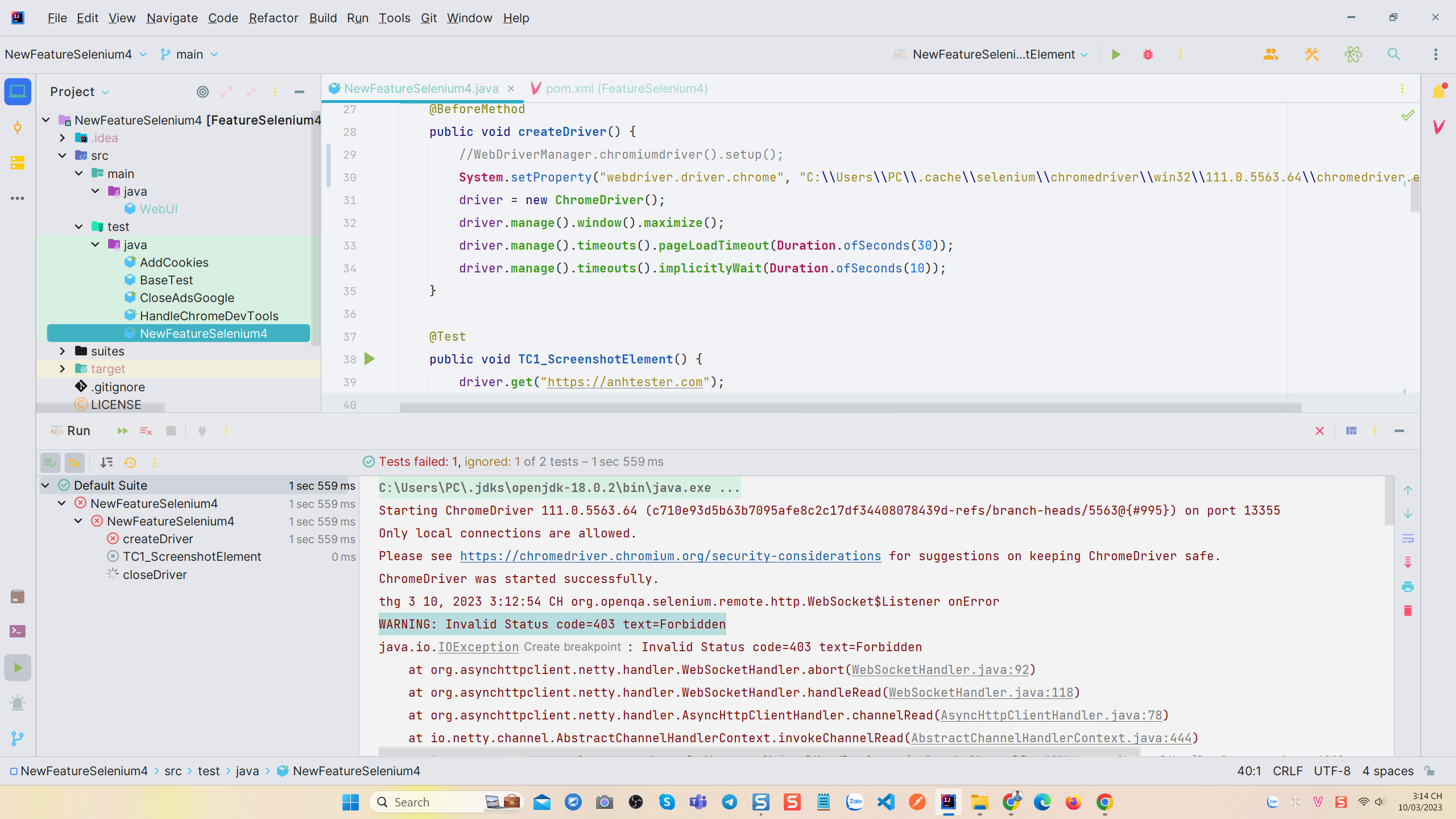
Task: Expand the target folder
Action: pos(63,369)
